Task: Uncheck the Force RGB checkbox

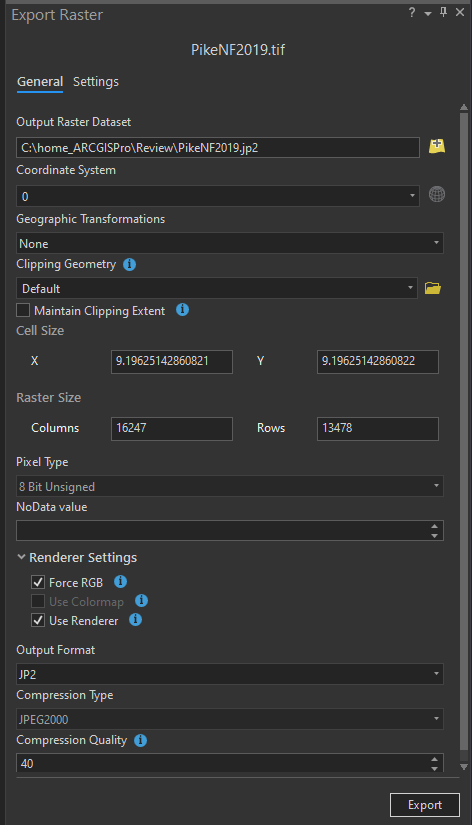Action: coord(38,582)
